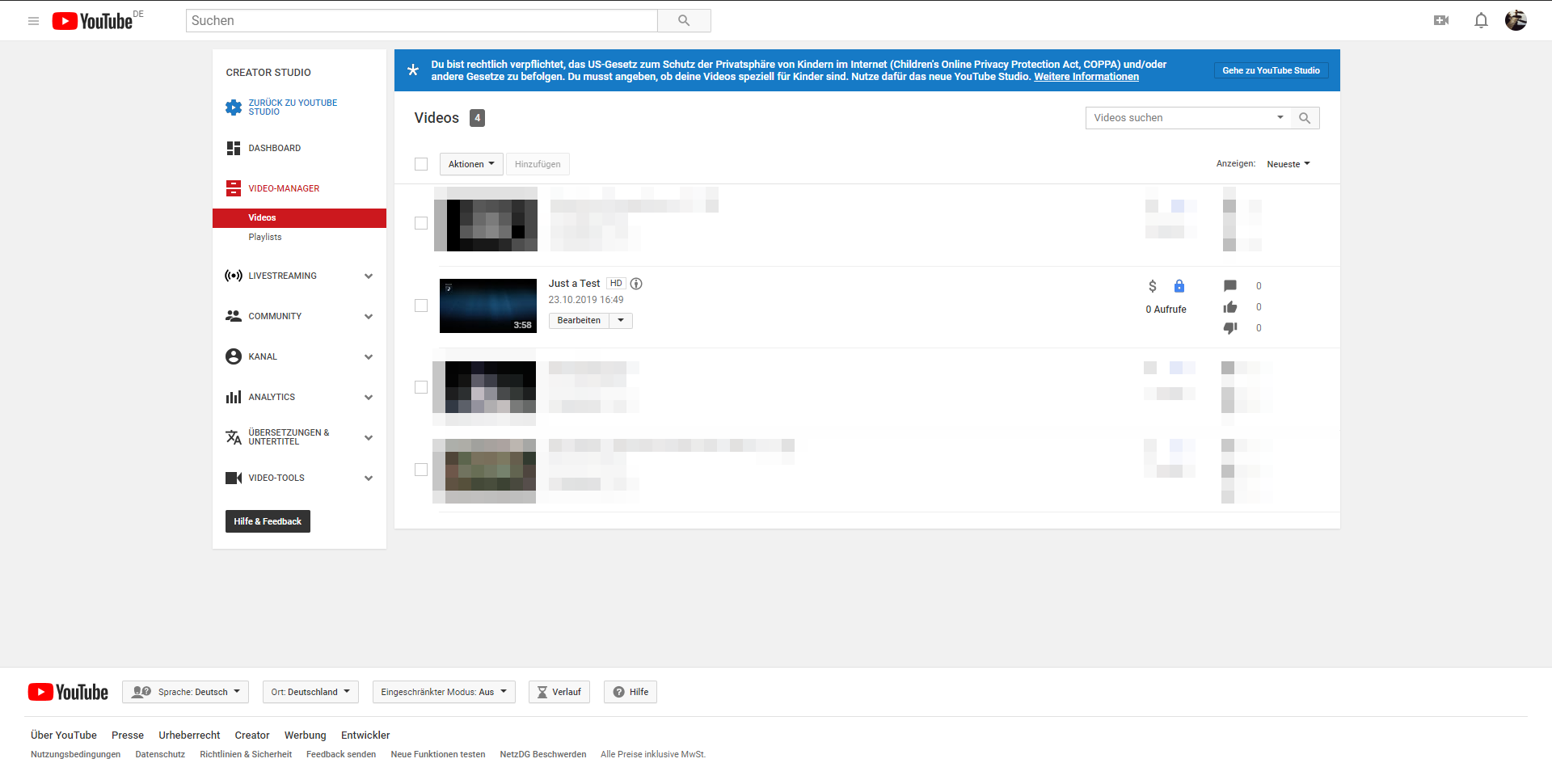Click the upload video camera icon
Viewport: 1552px width, 784px height.
(x=1441, y=21)
